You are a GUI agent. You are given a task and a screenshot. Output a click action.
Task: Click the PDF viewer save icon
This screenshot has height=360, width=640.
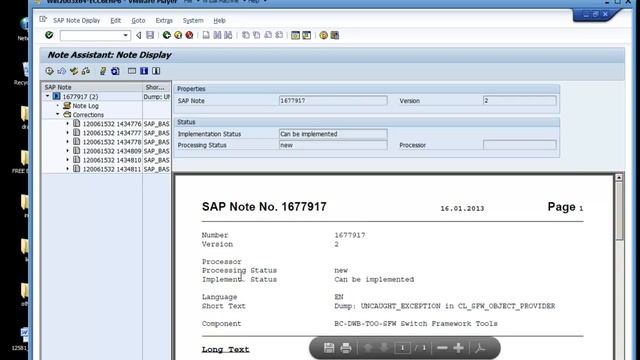point(329,348)
